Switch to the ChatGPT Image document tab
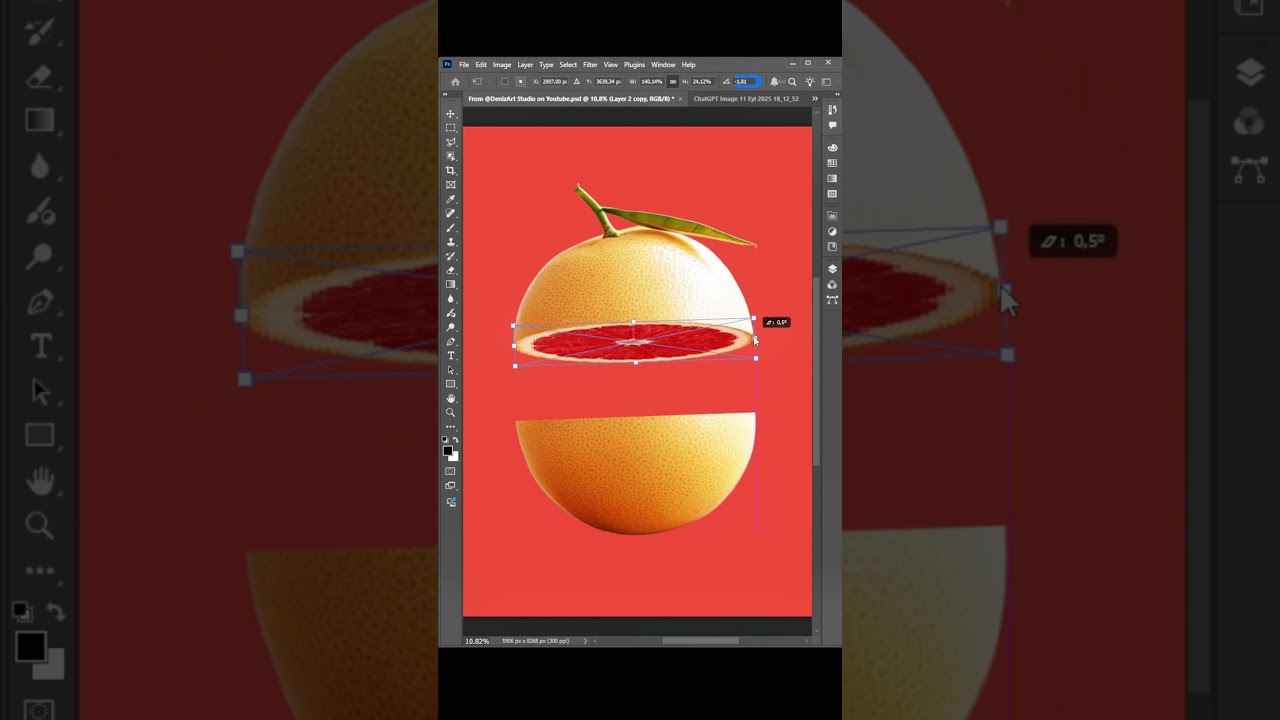Image resolution: width=1280 pixels, height=720 pixels. pyautogui.click(x=746, y=99)
